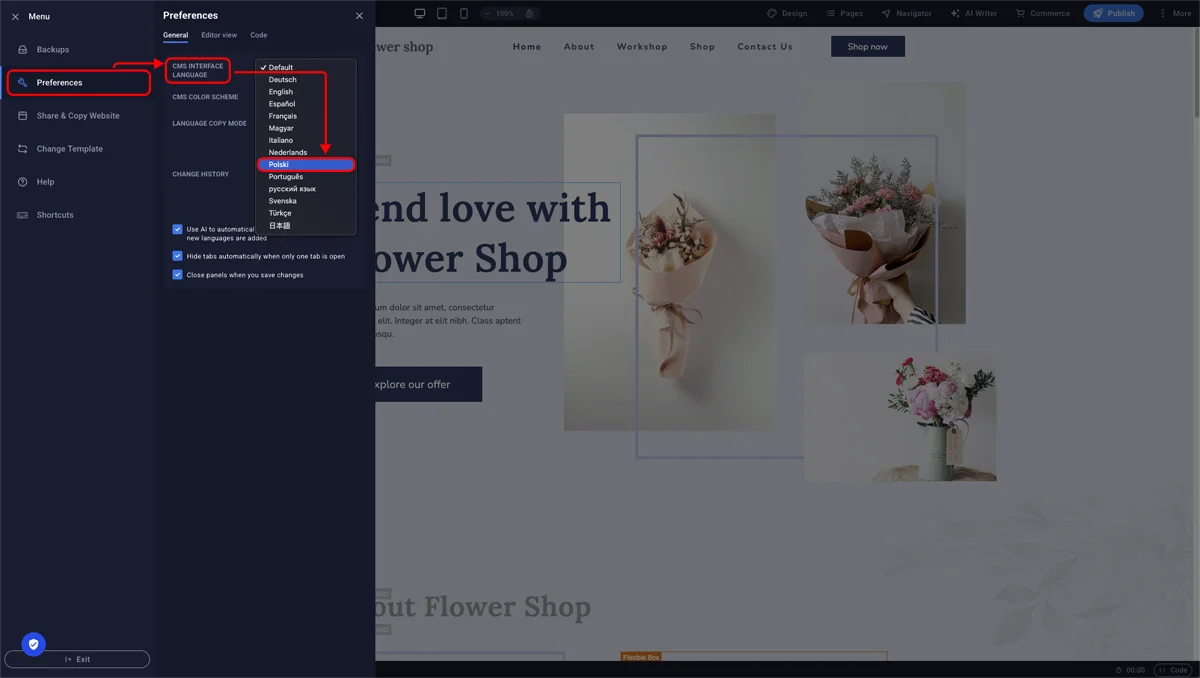Open the Pages menu

tap(845, 13)
